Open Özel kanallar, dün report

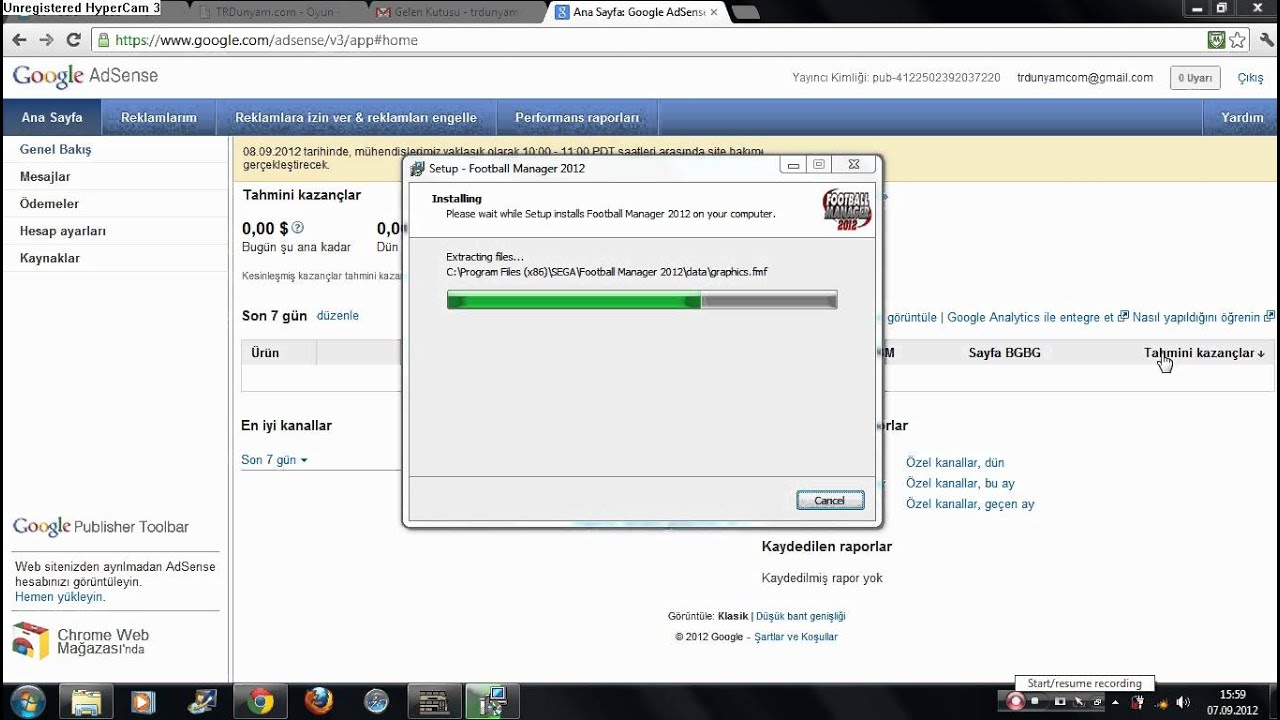coord(955,463)
